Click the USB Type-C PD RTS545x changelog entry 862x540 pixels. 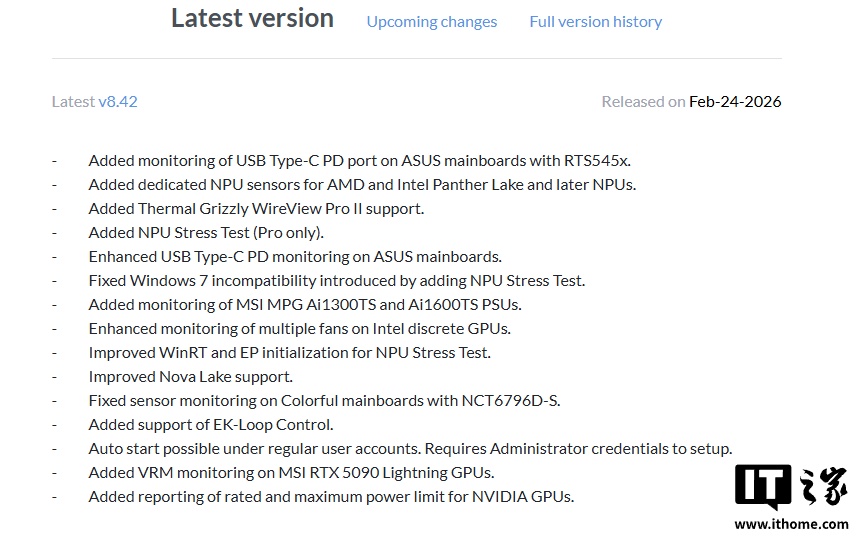(x=359, y=160)
